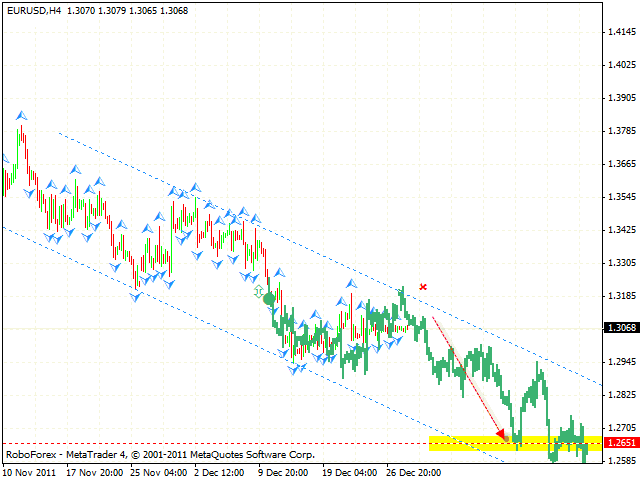The width and height of the screenshot is (640, 480).
Task: Click the 1.2945 price scale label
Action: [622, 361]
